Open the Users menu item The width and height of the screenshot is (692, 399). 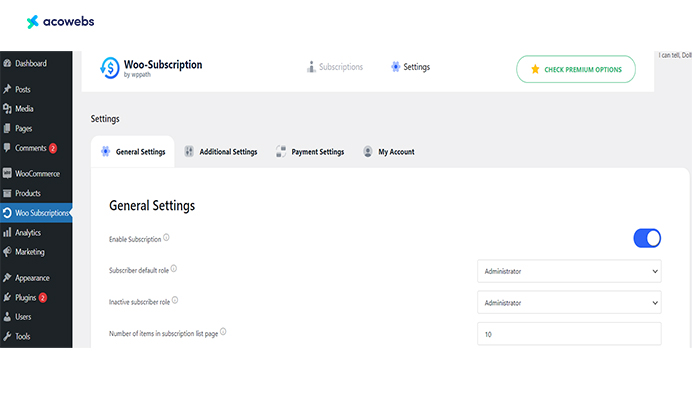(x=36, y=316)
